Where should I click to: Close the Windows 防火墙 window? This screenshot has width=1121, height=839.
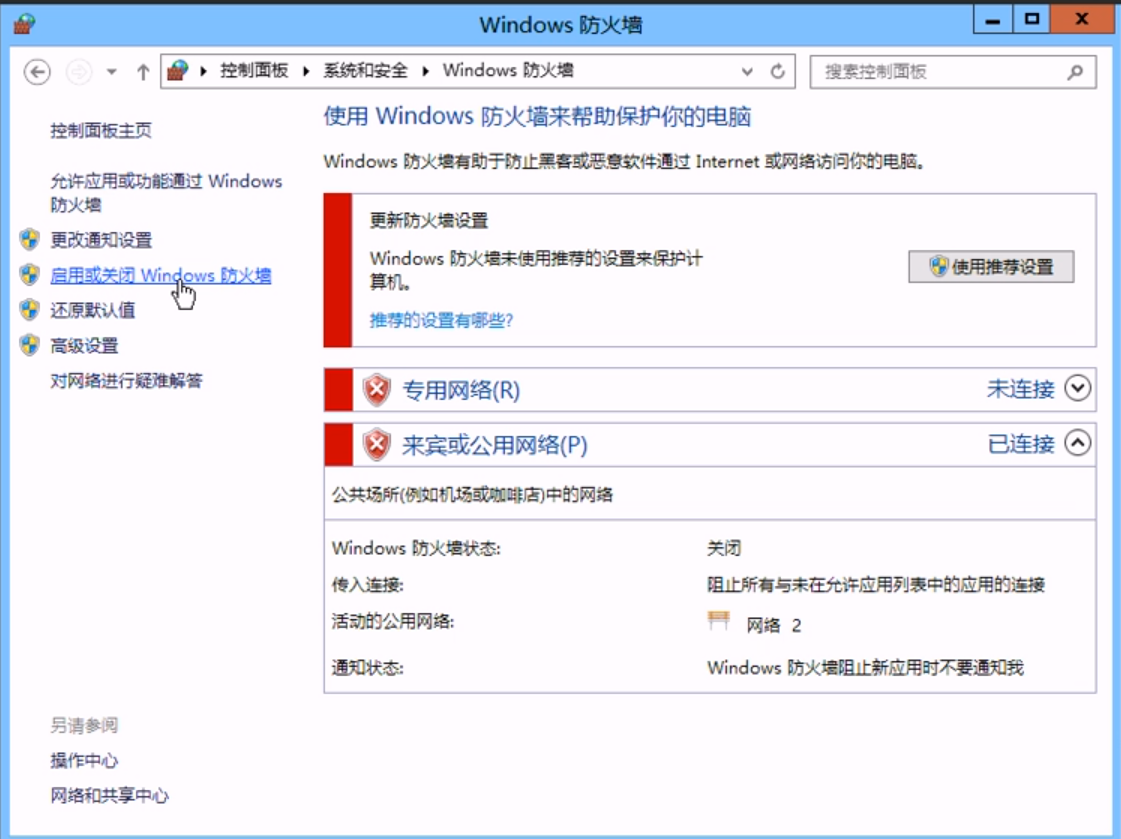(x=1082, y=20)
